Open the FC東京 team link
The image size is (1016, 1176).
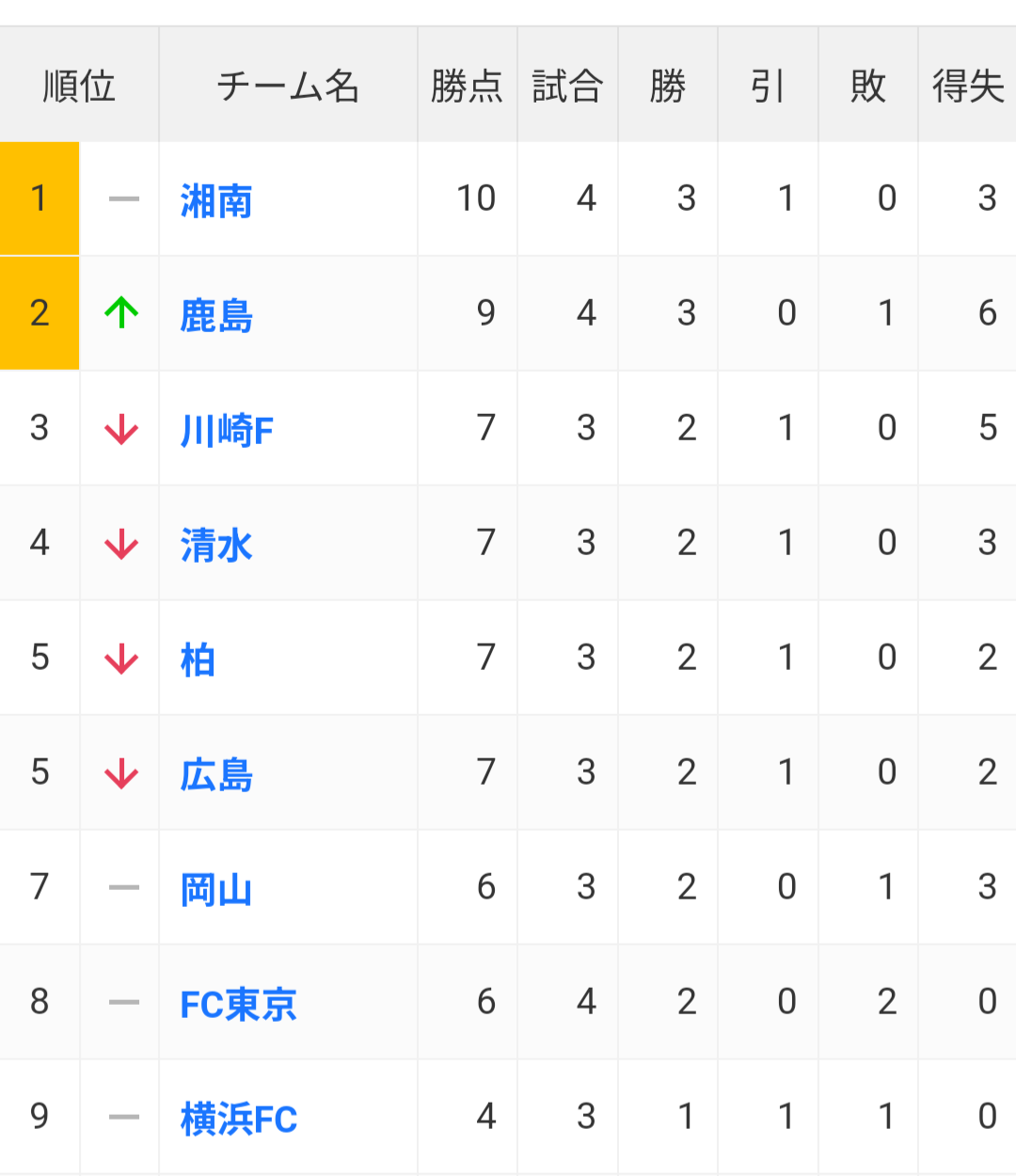coord(238,1004)
